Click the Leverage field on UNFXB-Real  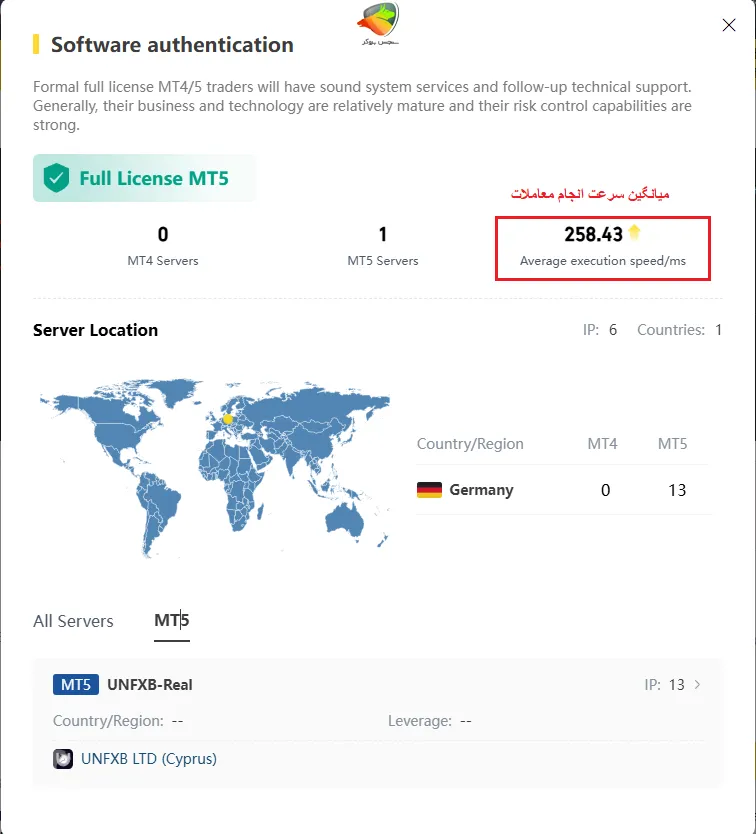point(430,721)
